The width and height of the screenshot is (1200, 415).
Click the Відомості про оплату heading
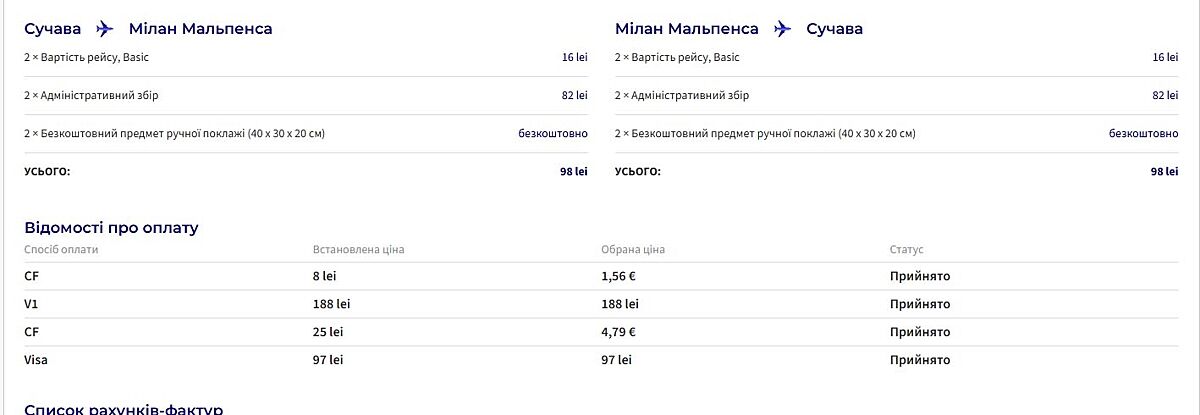point(112,228)
